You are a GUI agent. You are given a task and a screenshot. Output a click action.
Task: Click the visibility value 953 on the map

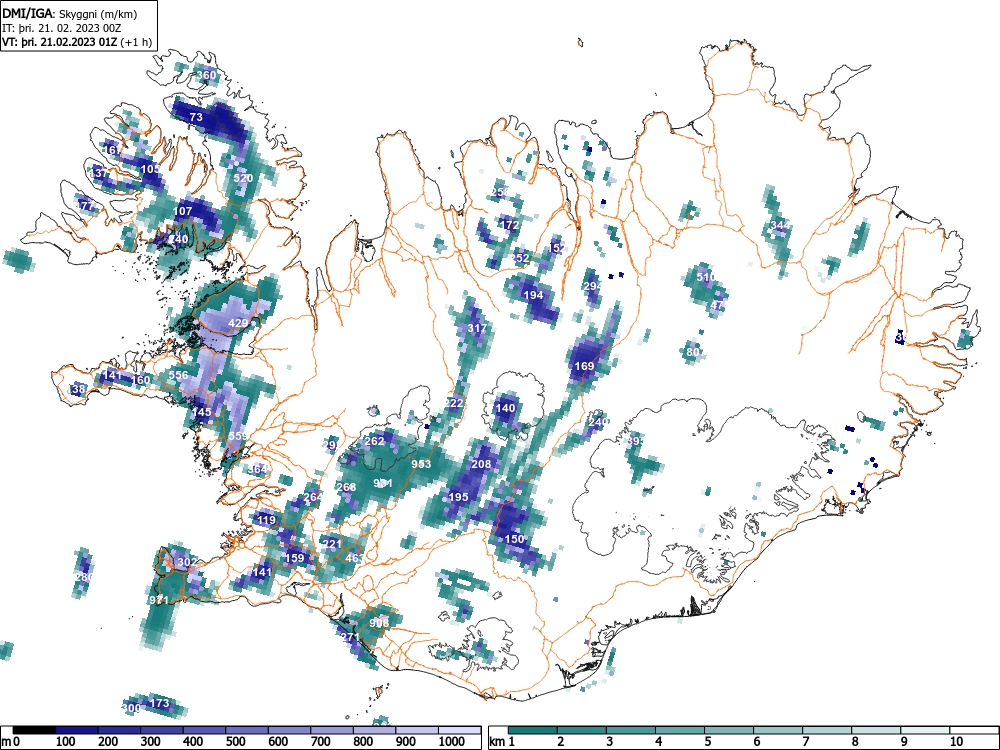coord(421,464)
